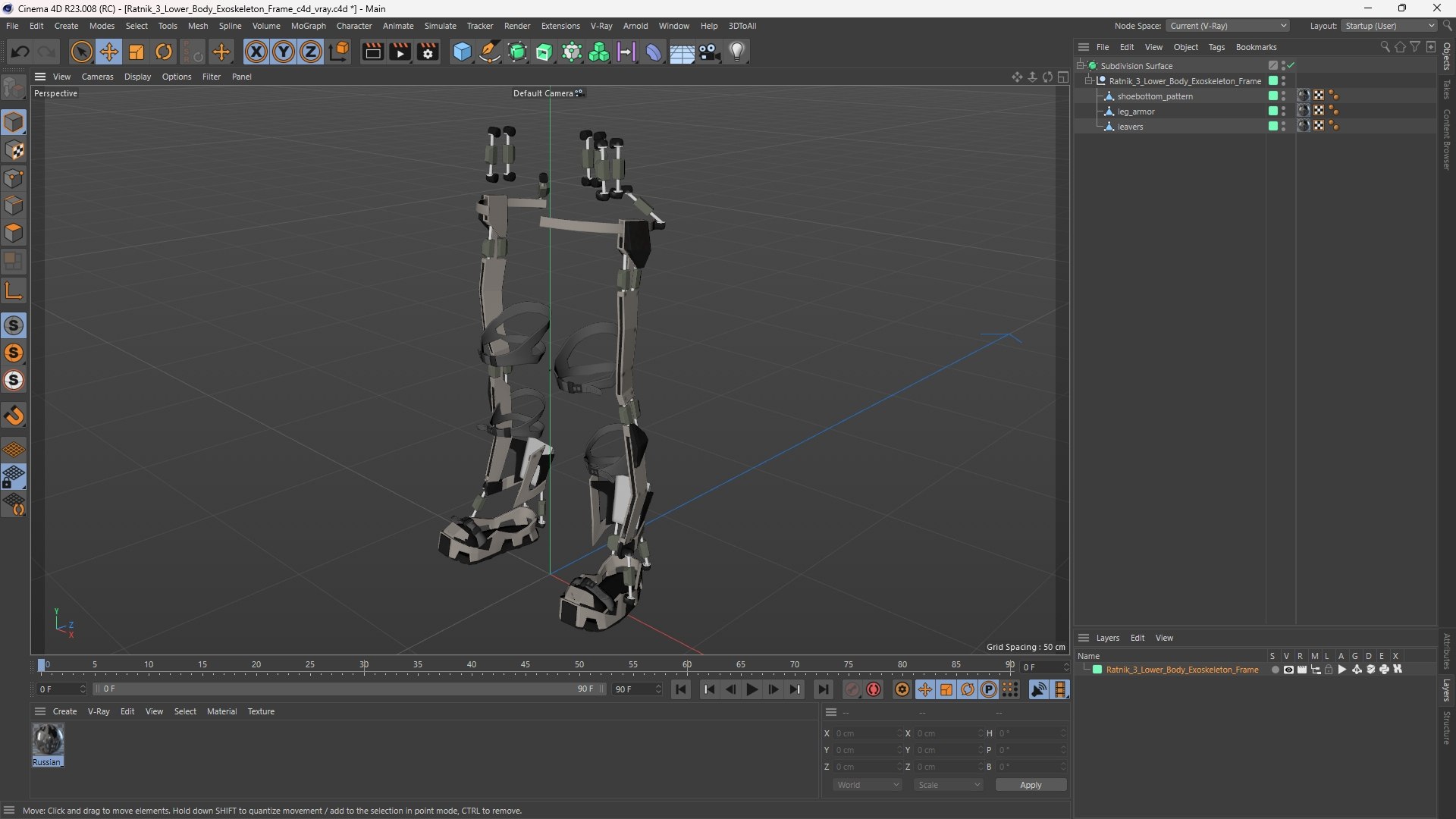Select the Rotate tool
The height and width of the screenshot is (819, 1456).
point(164,52)
